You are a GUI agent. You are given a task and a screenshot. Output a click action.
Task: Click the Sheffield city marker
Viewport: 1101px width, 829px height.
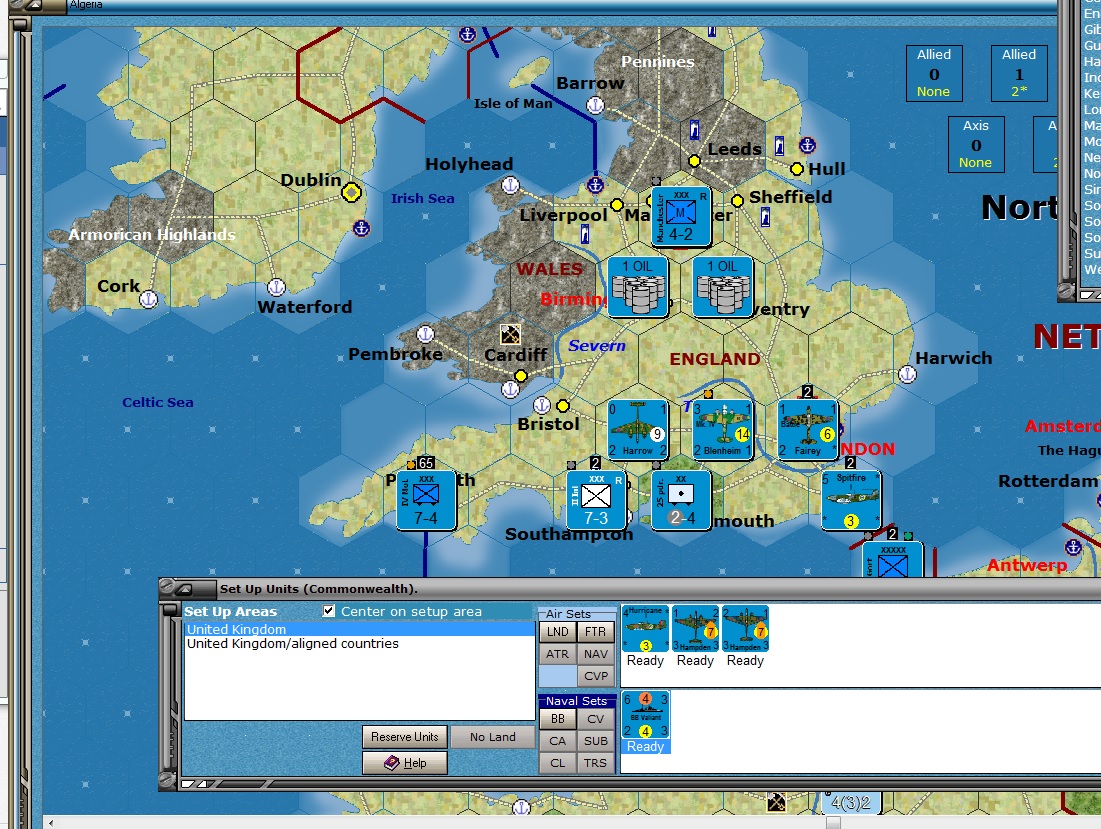click(737, 201)
